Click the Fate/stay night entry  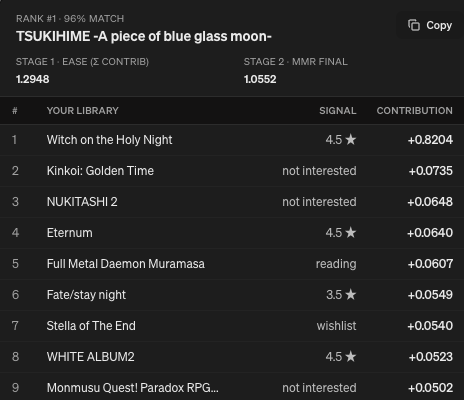232,295
